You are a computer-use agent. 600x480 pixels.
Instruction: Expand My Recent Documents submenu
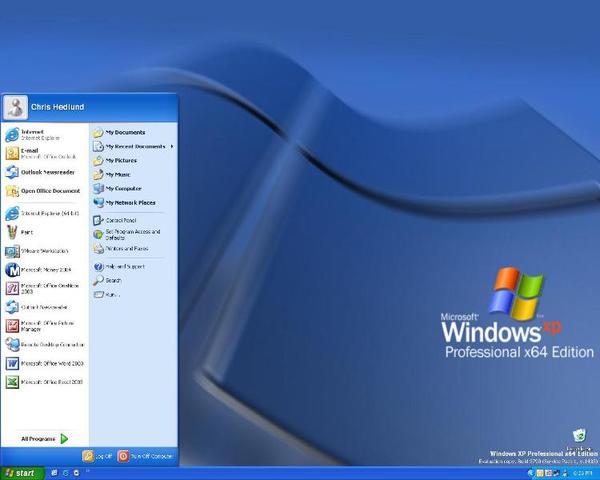point(133,147)
